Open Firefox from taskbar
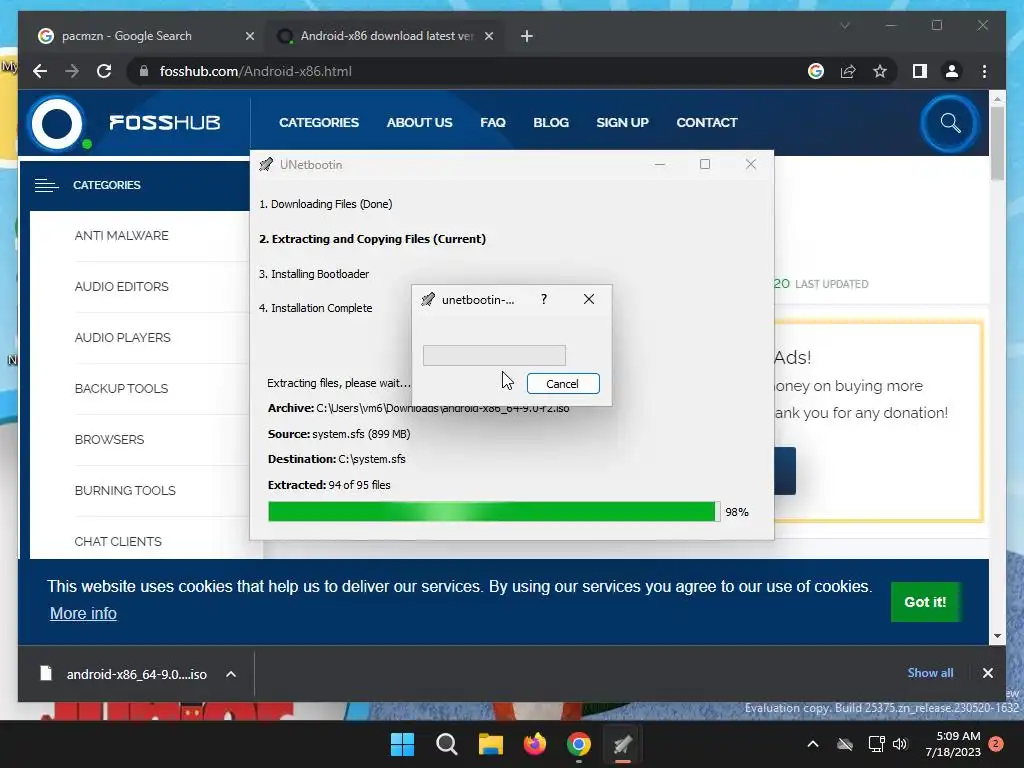Screen dimensions: 1024x768 [x=535, y=744]
